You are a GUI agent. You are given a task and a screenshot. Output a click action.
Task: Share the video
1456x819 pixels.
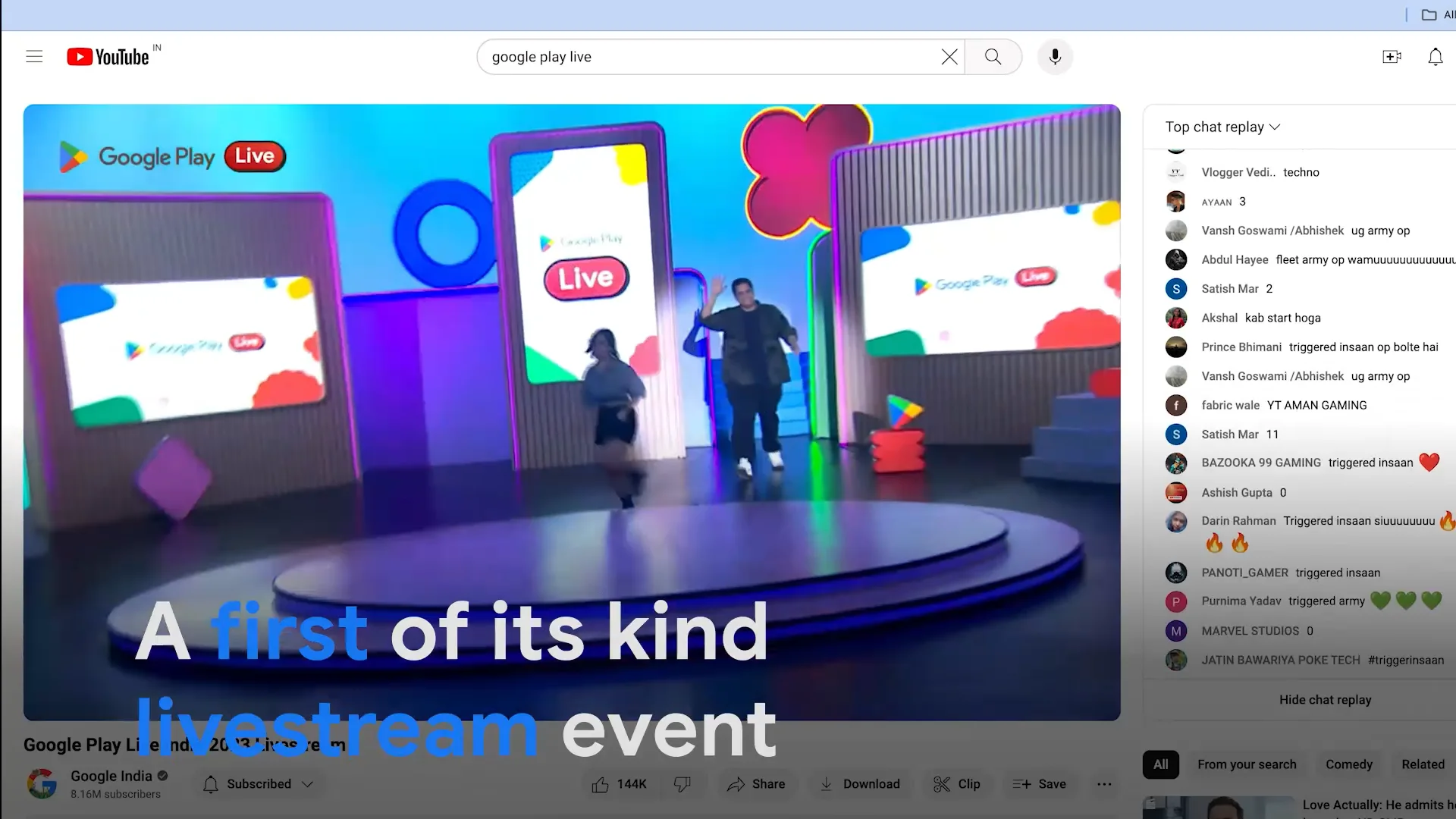tap(757, 784)
